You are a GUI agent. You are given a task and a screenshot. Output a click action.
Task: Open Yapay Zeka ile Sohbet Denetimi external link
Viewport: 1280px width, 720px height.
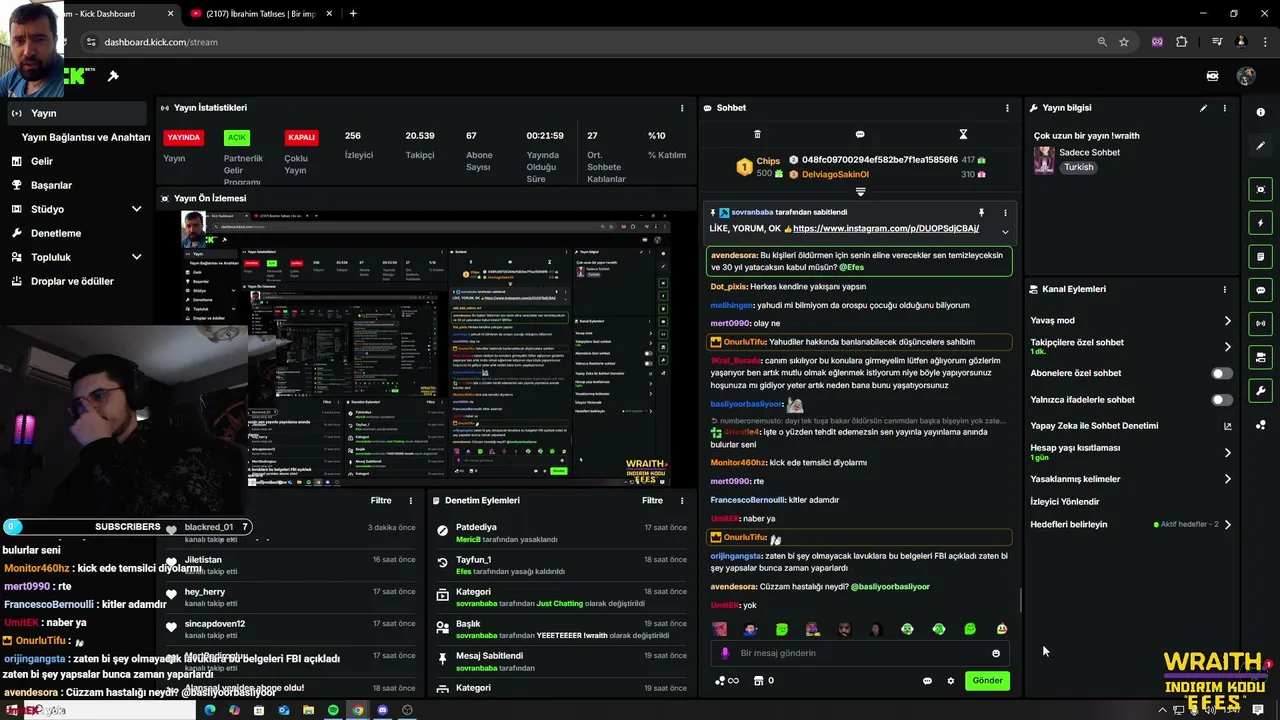click(1228, 426)
